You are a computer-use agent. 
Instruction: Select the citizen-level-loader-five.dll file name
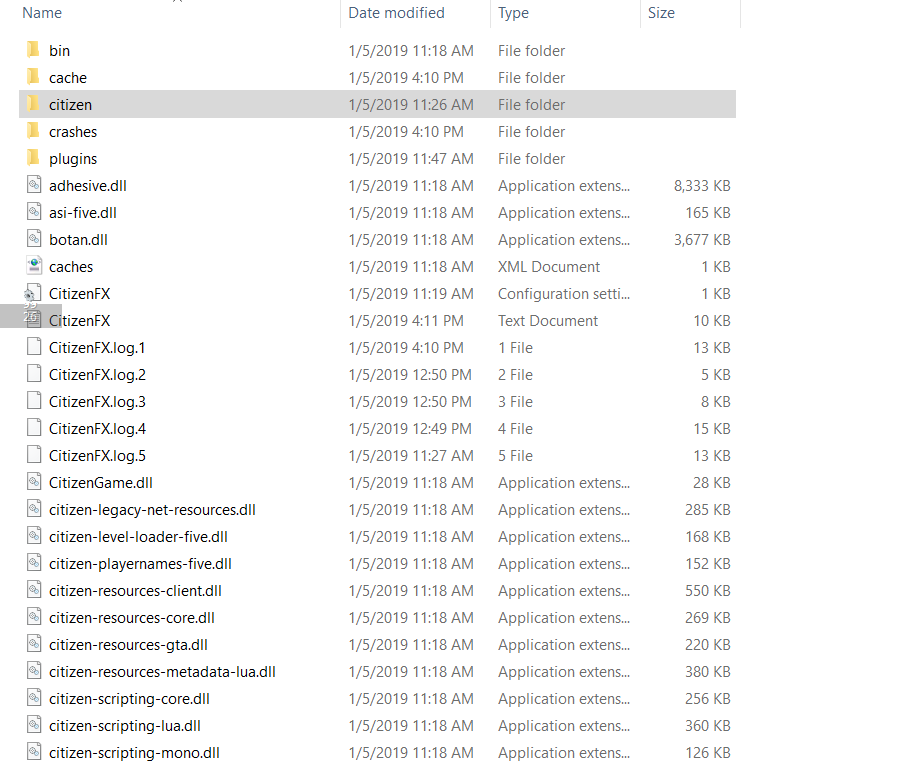[x=138, y=536]
